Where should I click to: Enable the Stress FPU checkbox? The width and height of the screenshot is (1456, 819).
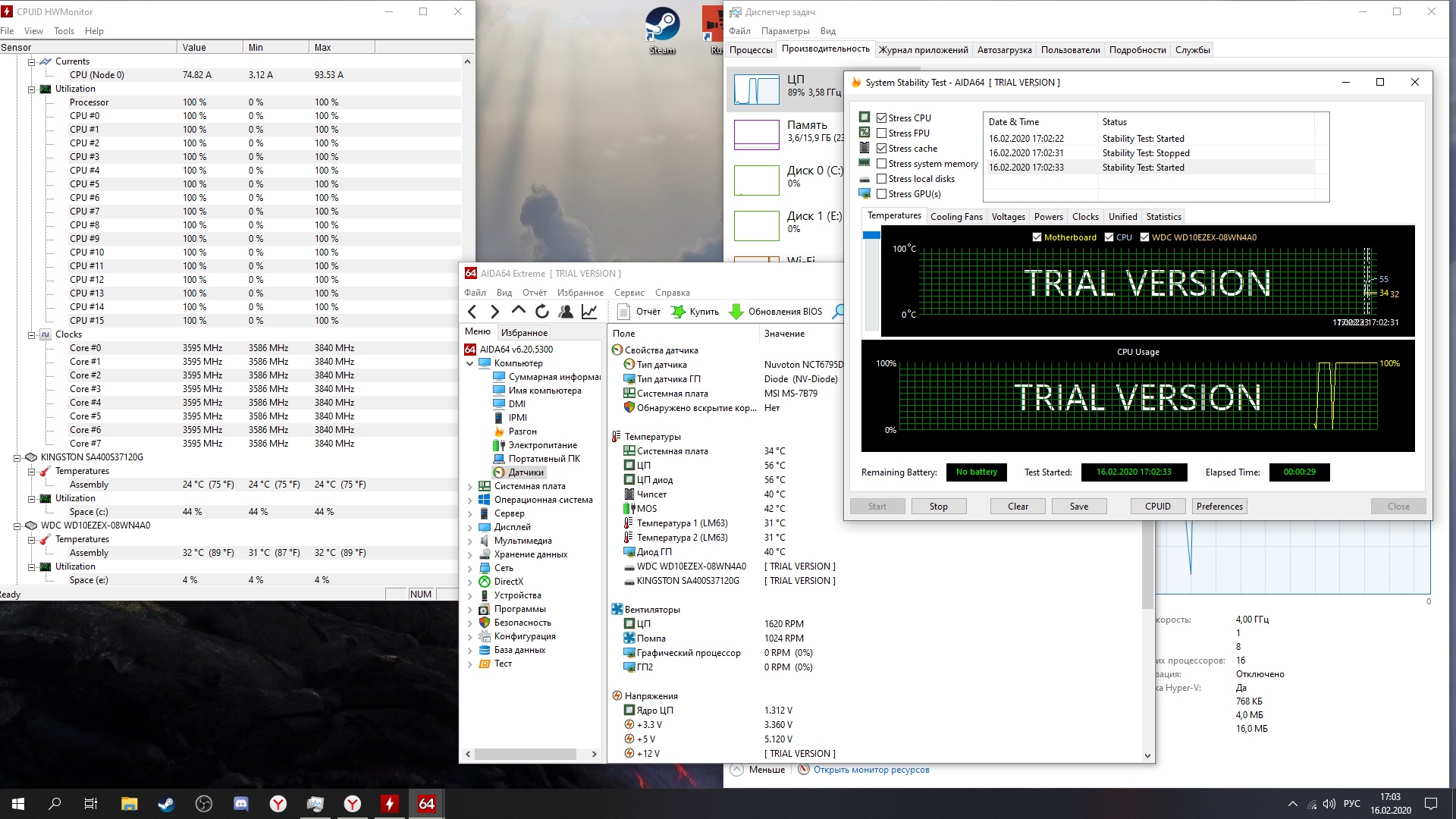tap(882, 133)
